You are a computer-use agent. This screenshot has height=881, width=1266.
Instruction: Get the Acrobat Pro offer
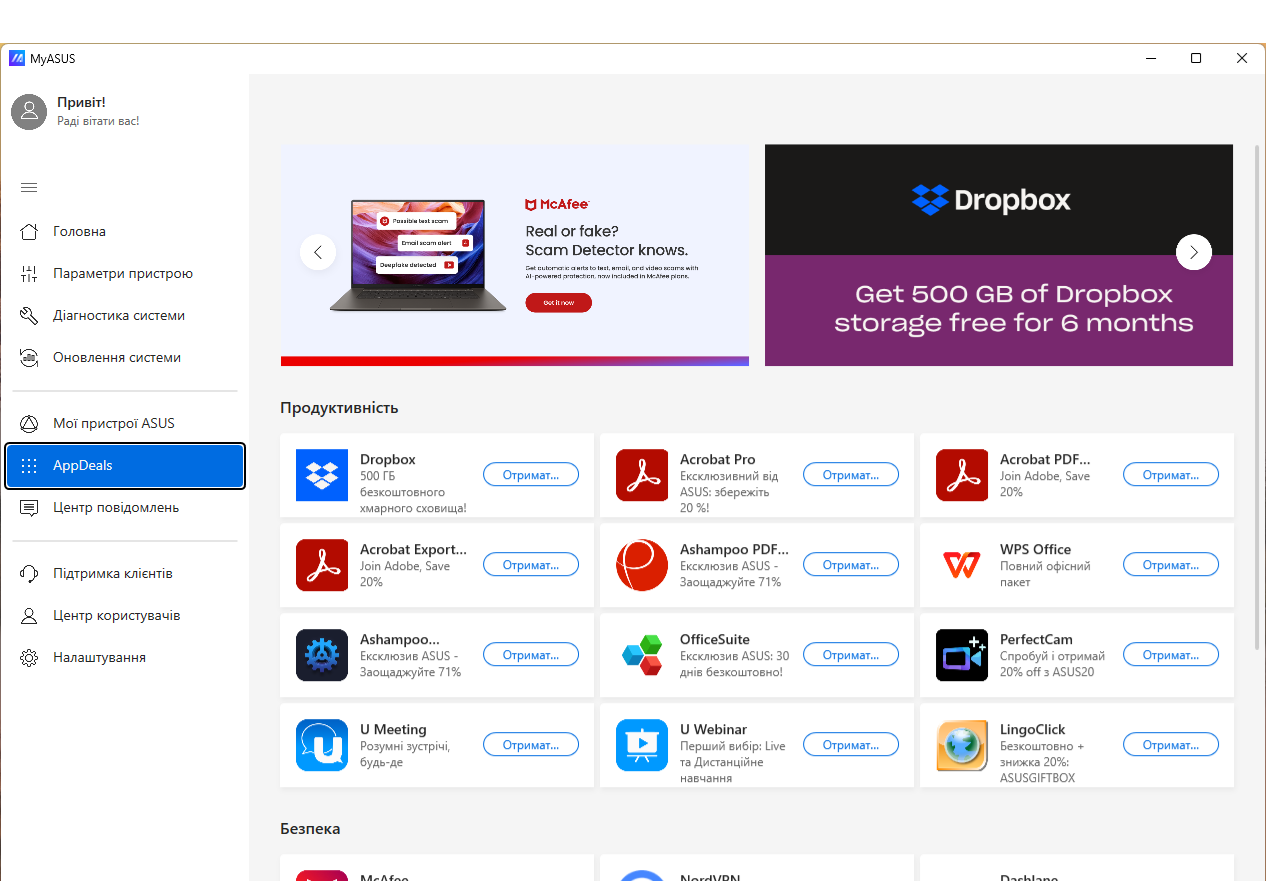click(x=851, y=475)
